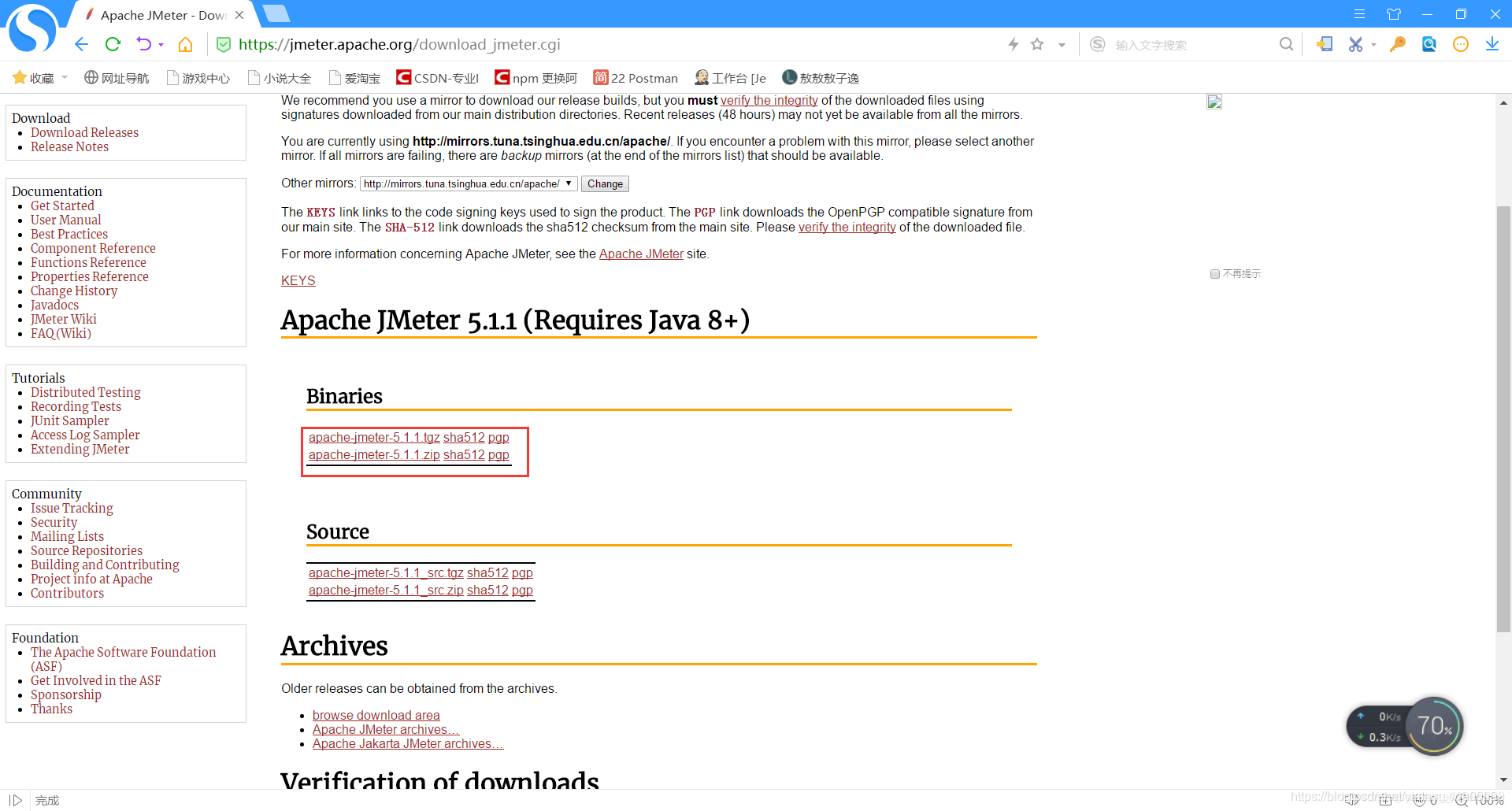This screenshot has height=811, width=1512.
Task: Click the Change mirror button
Action: pyautogui.click(x=605, y=183)
